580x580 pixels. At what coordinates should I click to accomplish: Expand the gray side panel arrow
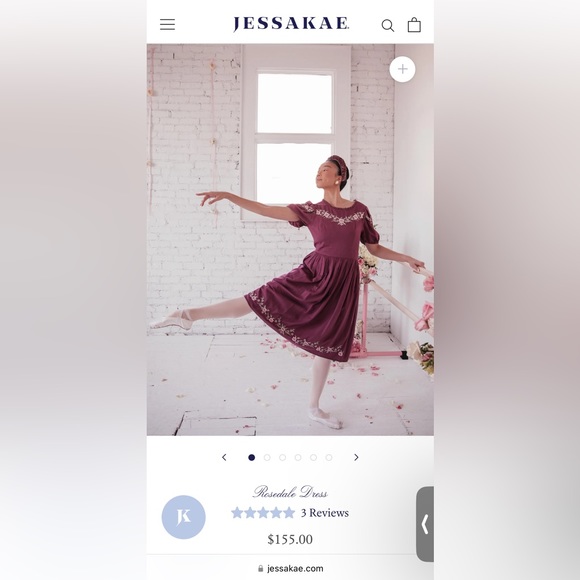click(x=425, y=524)
